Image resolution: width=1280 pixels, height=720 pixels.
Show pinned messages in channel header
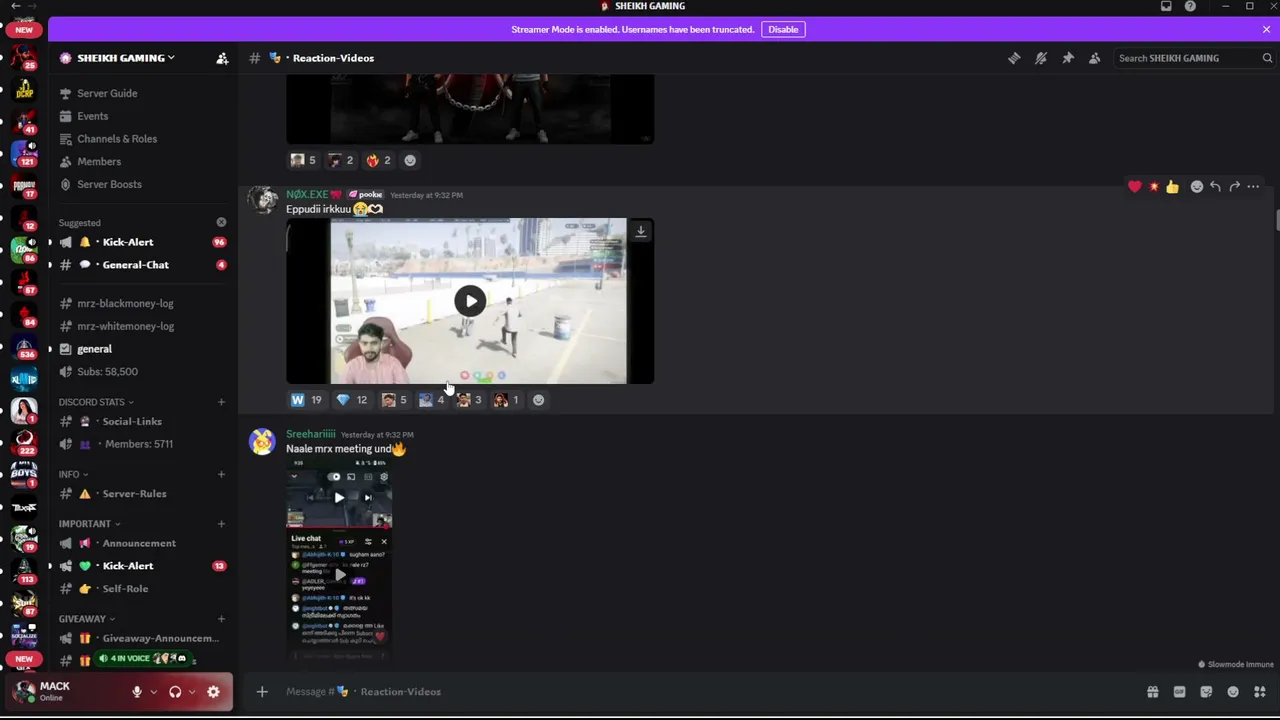coord(1068,58)
